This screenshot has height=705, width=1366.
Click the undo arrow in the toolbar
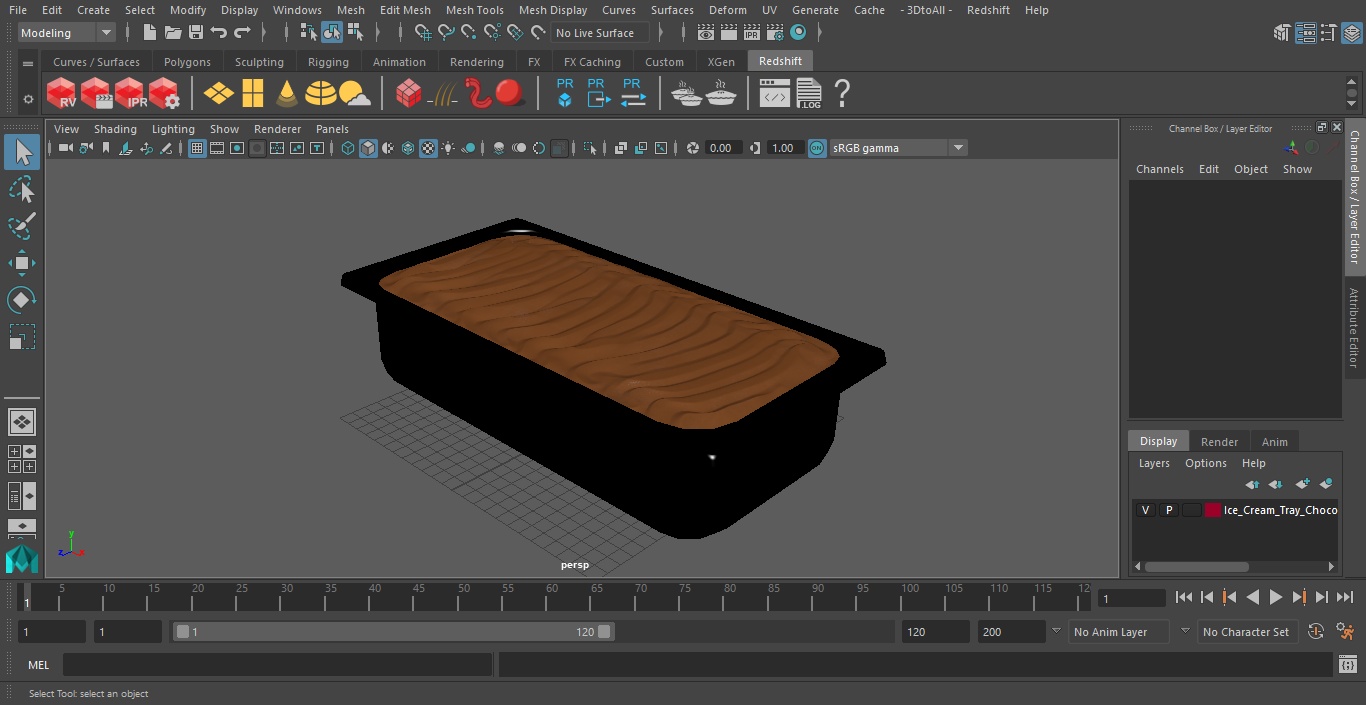pyautogui.click(x=219, y=33)
